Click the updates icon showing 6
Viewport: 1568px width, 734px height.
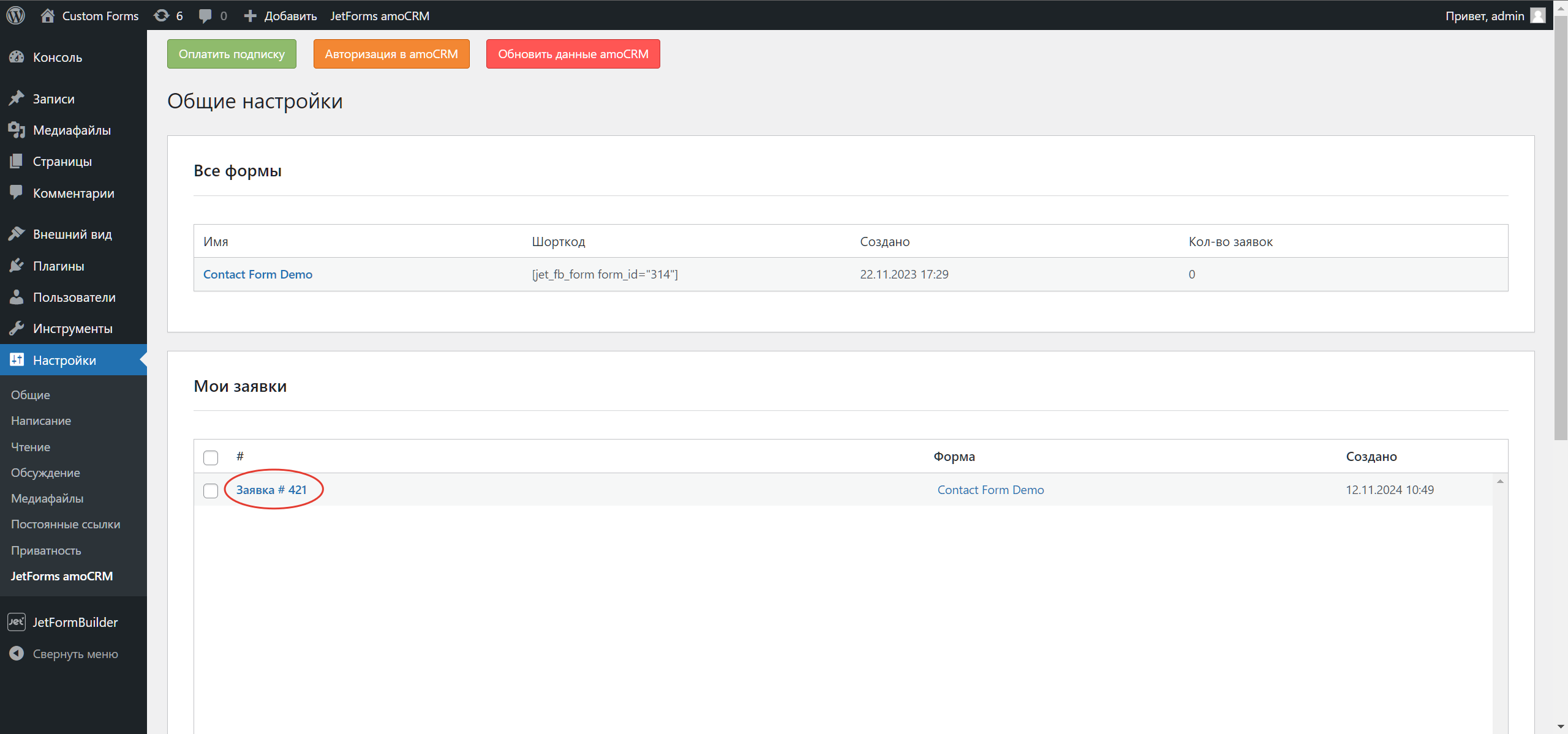(167, 15)
